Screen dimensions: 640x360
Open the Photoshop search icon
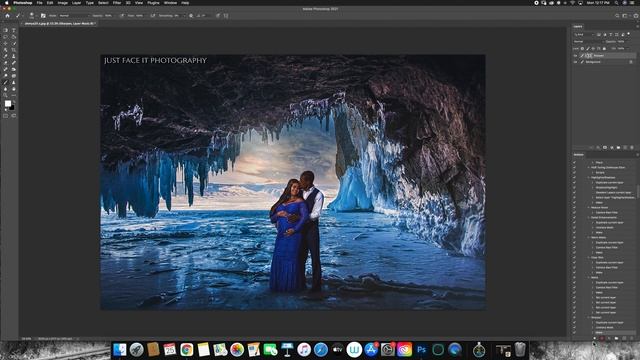point(617,16)
